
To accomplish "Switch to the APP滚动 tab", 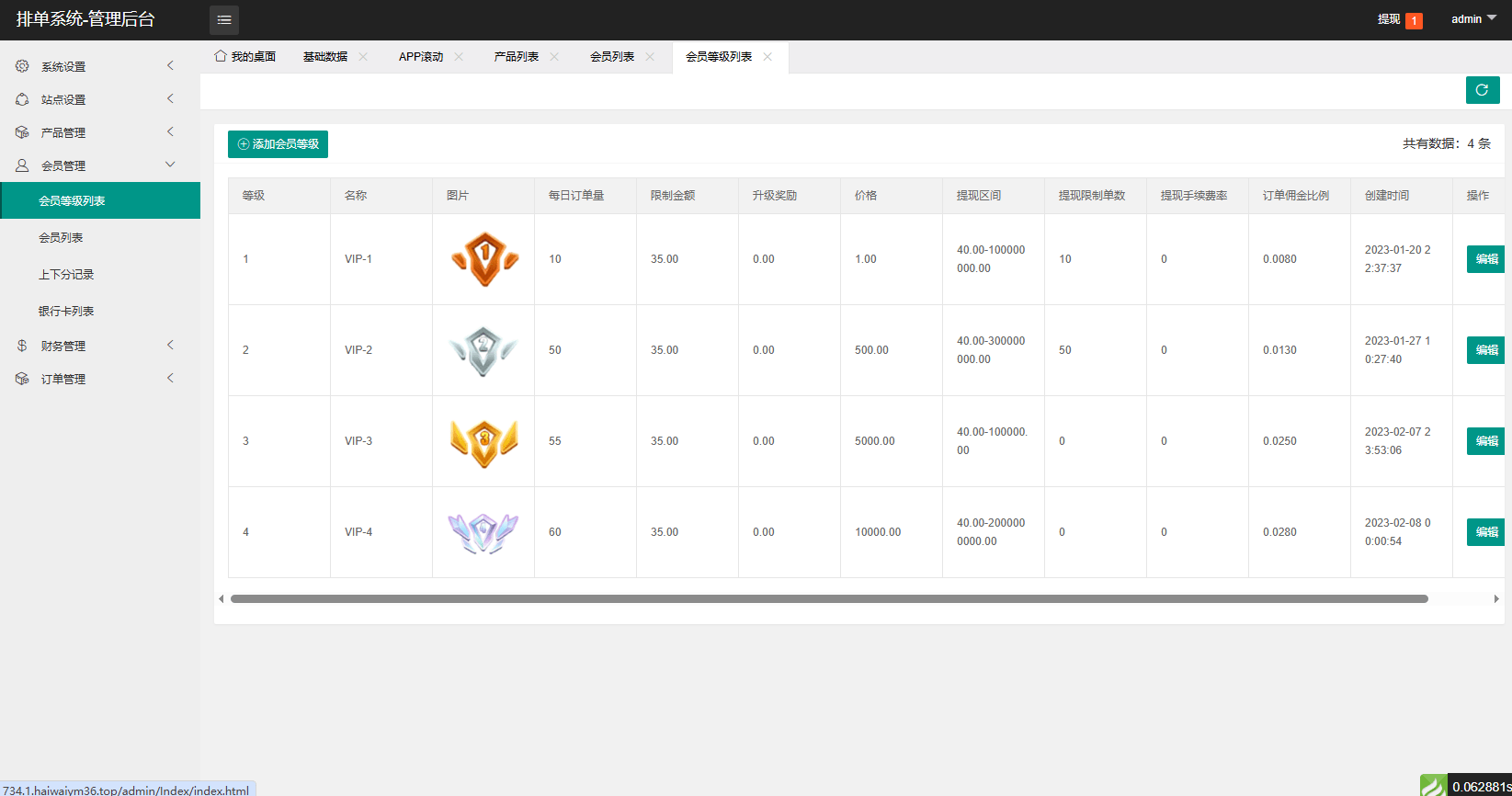I will [421, 57].
